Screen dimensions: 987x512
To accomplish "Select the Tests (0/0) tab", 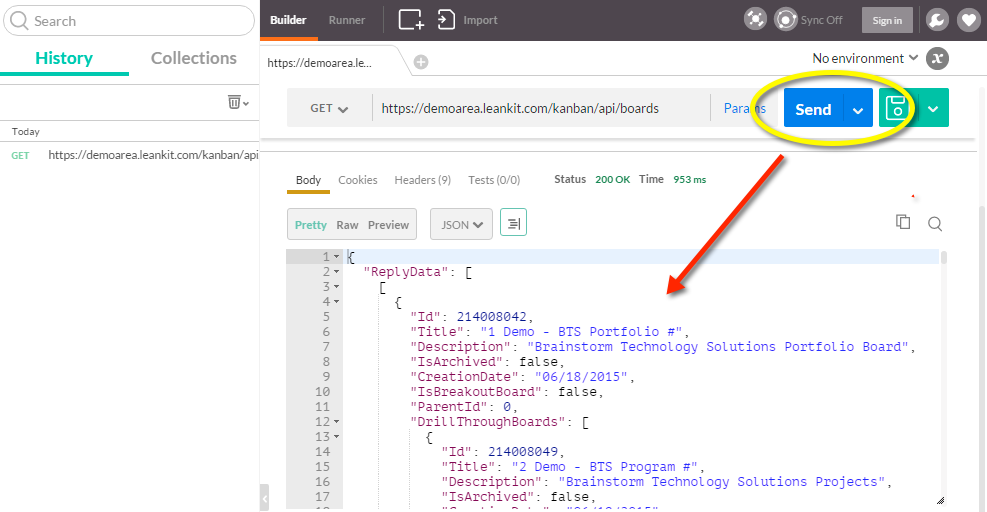I will (x=494, y=180).
